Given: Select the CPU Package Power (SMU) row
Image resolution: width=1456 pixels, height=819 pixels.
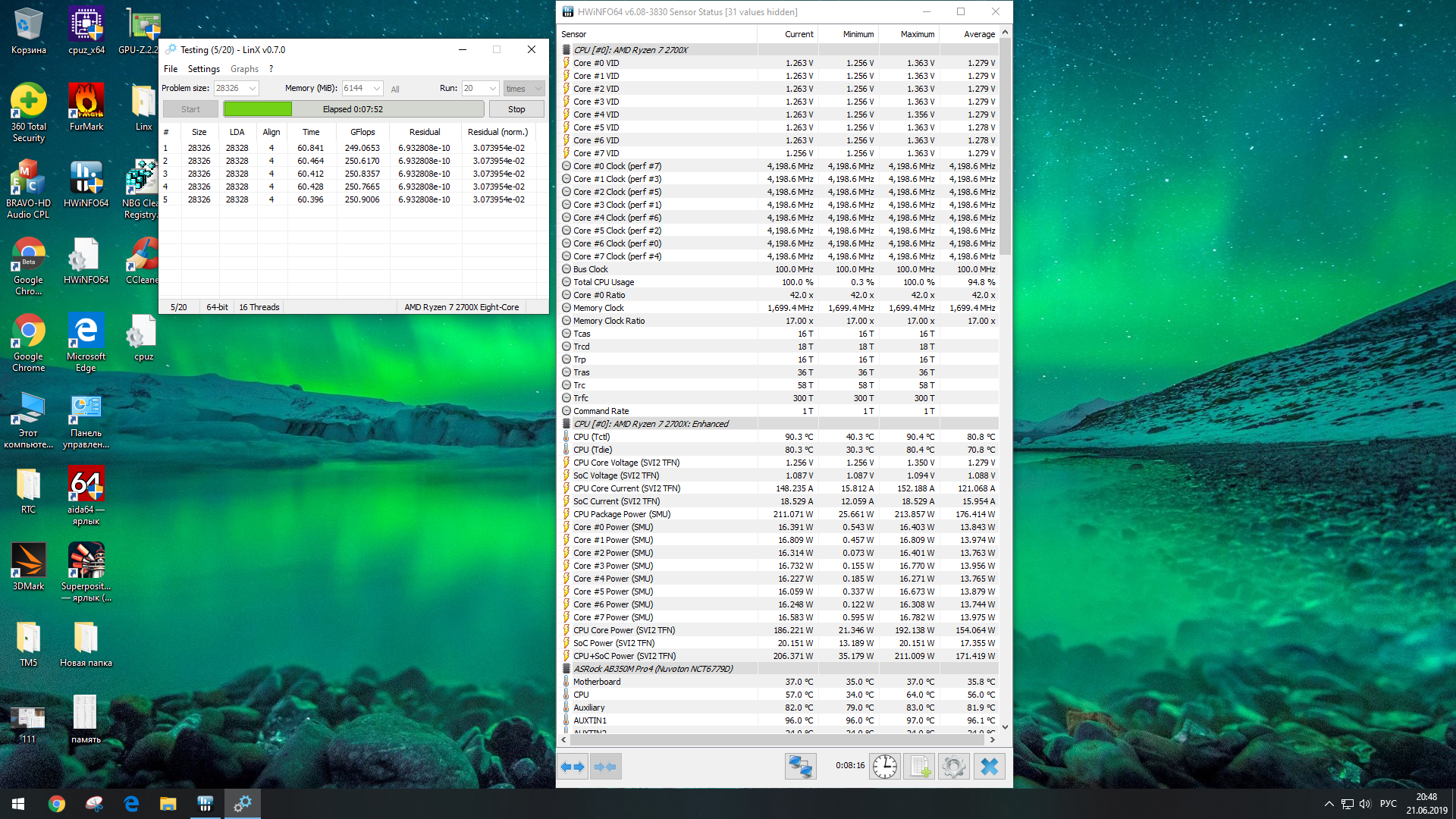Looking at the screenshot, I should tap(779, 514).
